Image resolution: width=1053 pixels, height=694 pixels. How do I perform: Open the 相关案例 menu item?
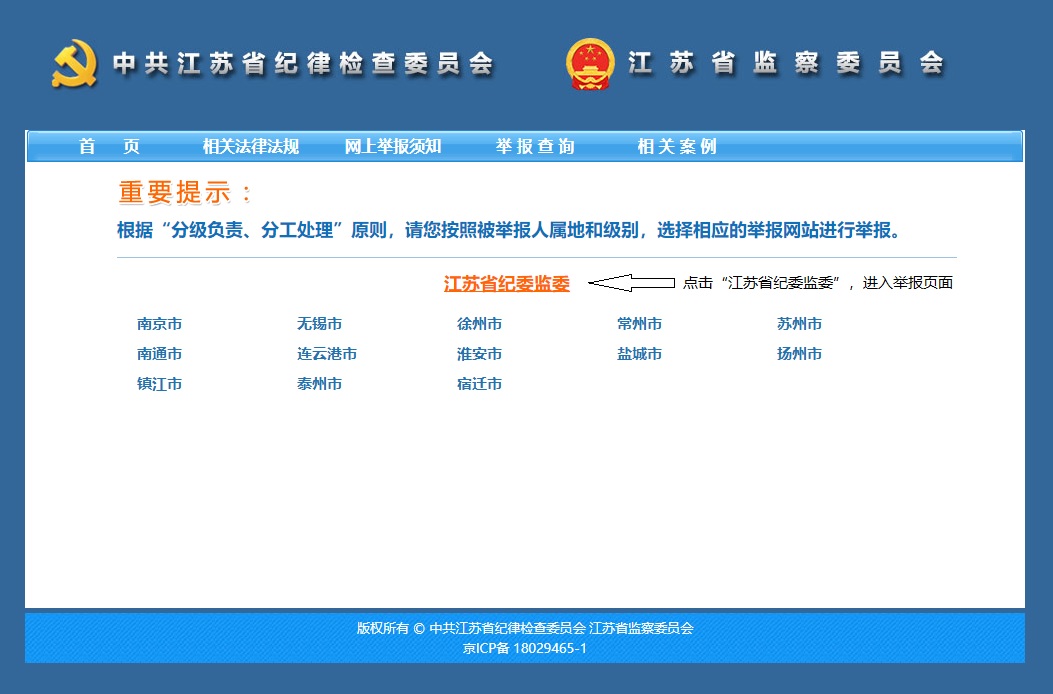tap(677, 146)
